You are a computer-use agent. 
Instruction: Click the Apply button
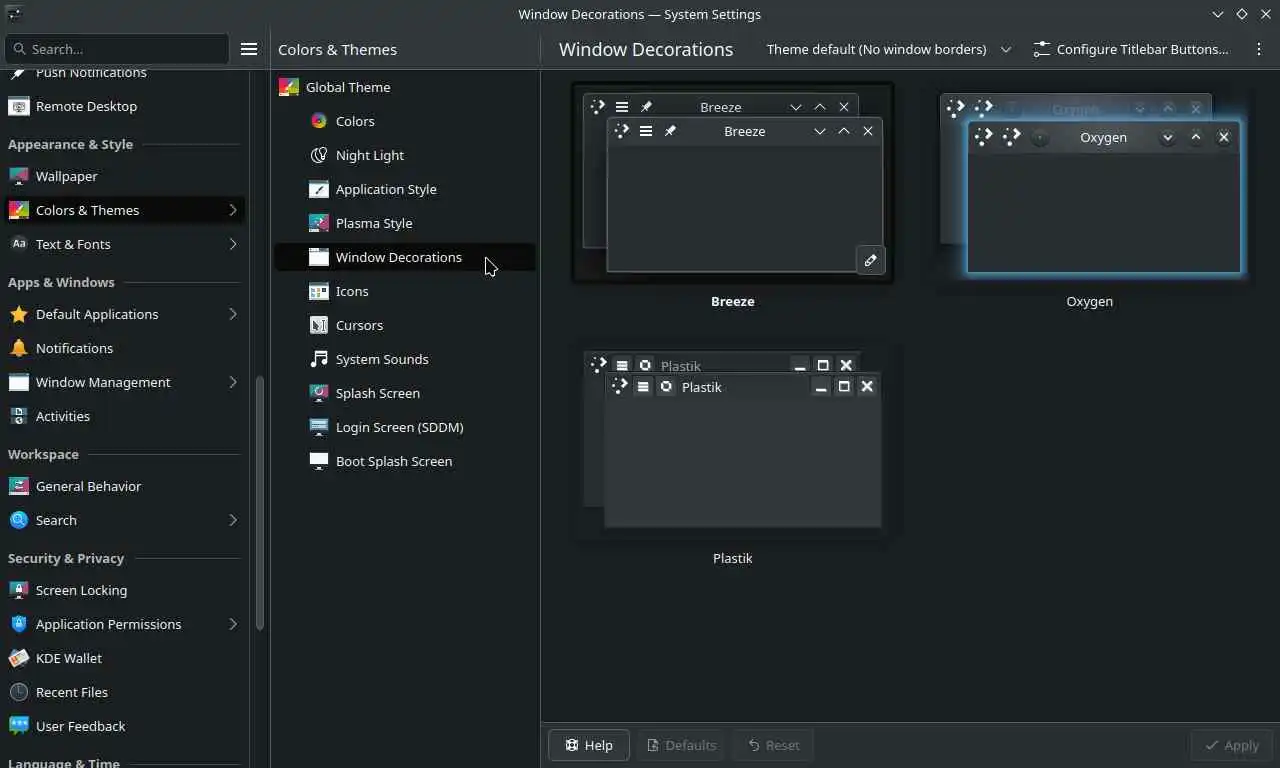1231,745
